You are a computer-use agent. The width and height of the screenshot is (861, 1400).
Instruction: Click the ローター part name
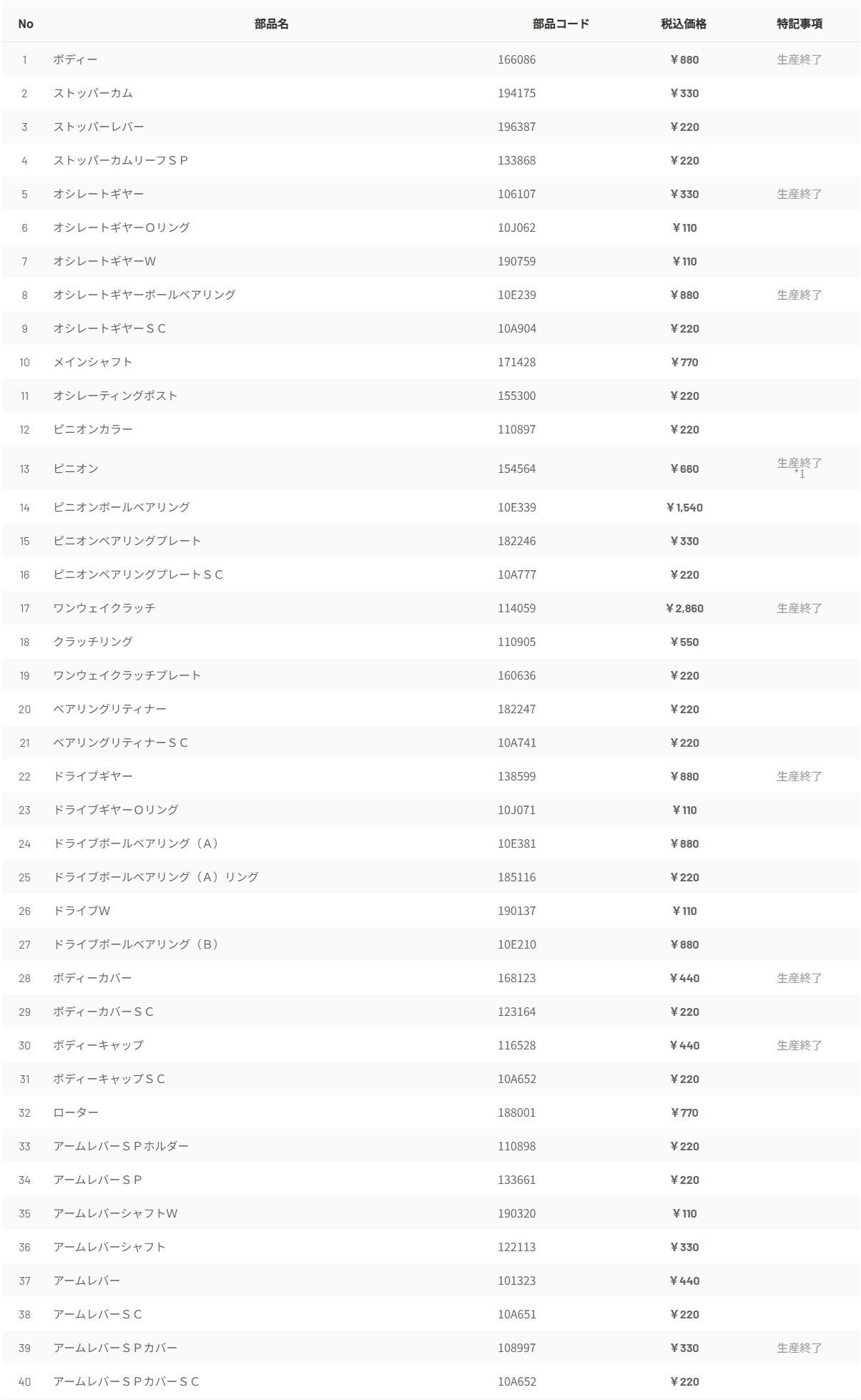pyautogui.click(x=75, y=1112)
